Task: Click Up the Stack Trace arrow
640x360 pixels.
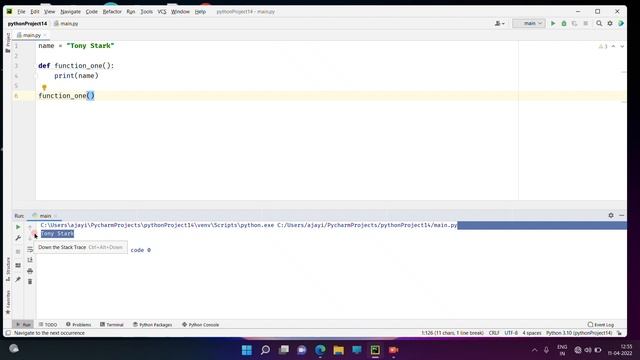Action: [x=30, y=227]
